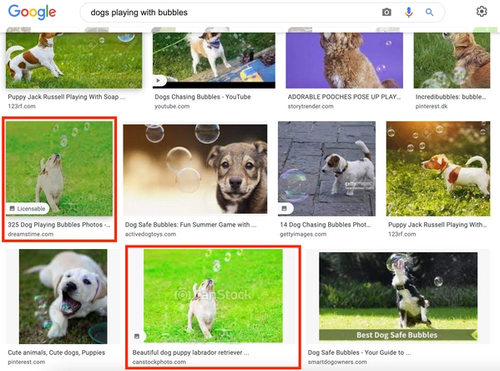Click pinterest.dk source text
This screenshot has height=371, width=500.
pyautogui.click(x=431, y=106)
